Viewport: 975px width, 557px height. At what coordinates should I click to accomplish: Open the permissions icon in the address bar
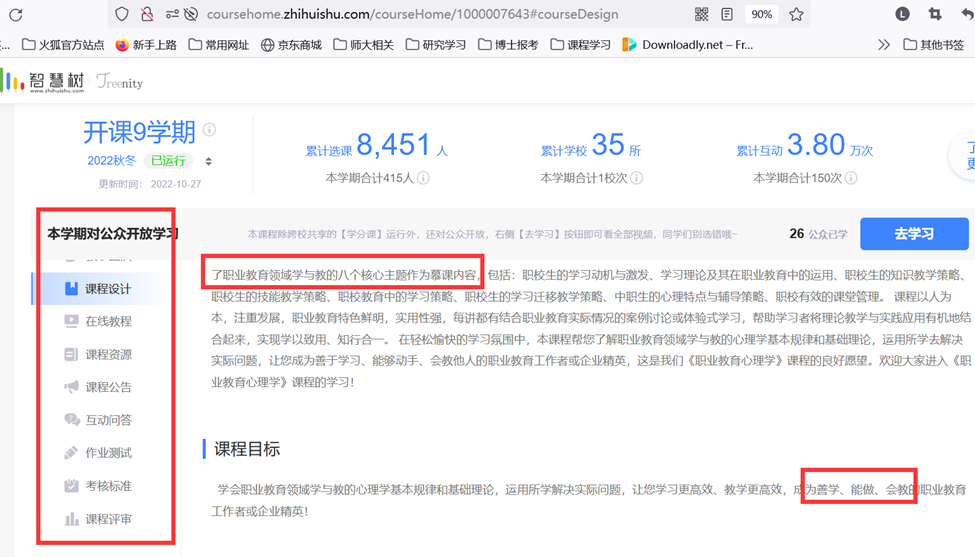point(172,14)
